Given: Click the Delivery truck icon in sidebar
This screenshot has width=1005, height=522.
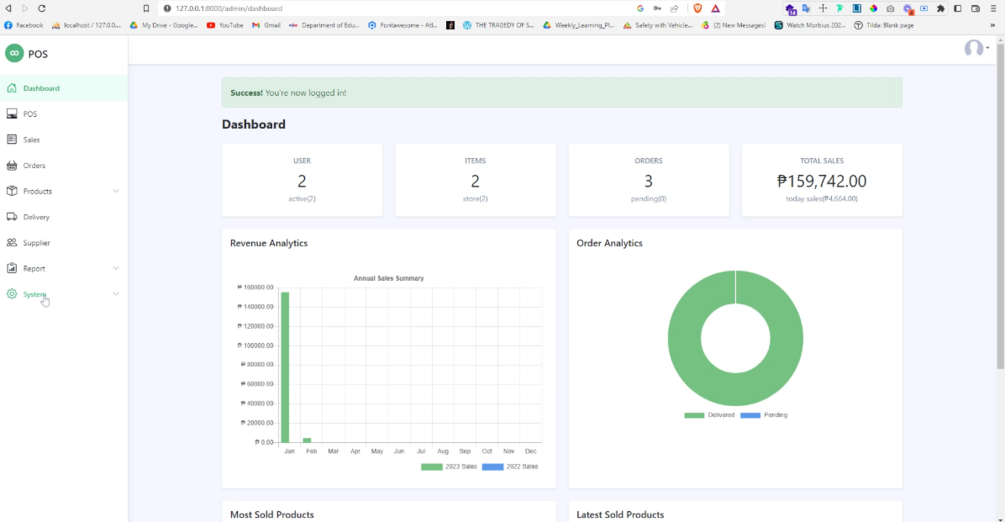Looking at the screenshot, I should pyautogui.click(x=12, y=217).
